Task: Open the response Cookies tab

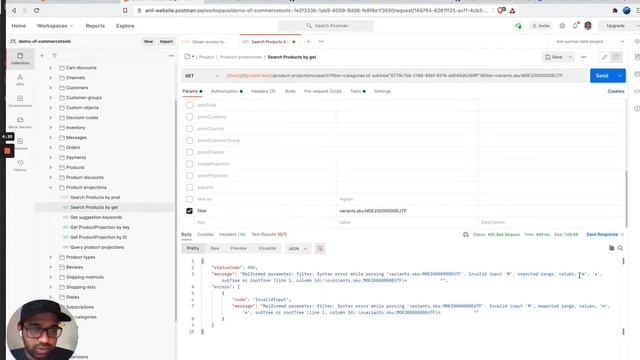Action: 205,235
